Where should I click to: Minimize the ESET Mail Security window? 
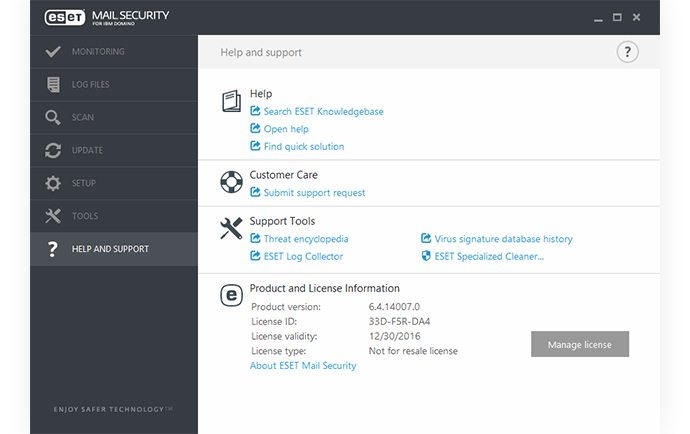tap(598, 18)
